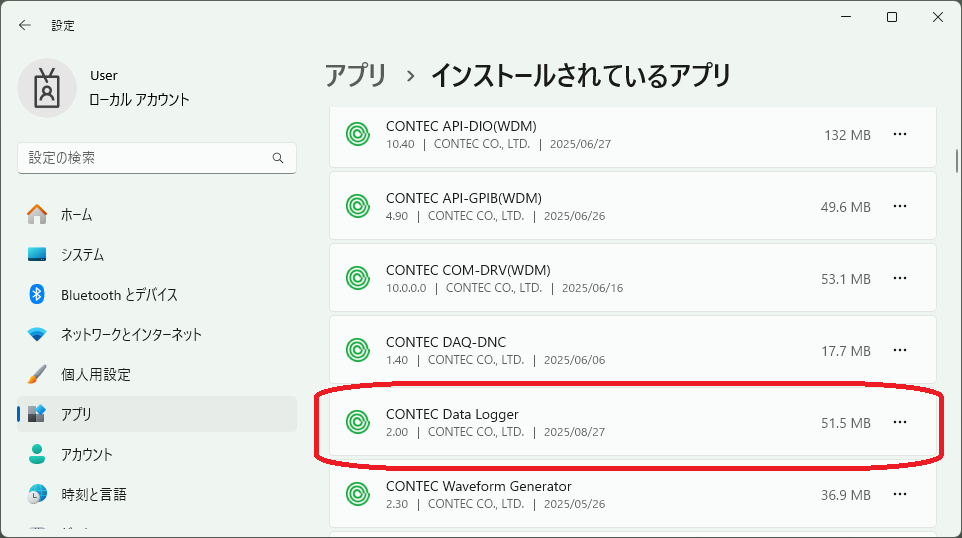Click the CONTEC DAQ-DNC app icon
This screenshot has width=962, height=538.
pyautogui.click(x=357, y=350)
